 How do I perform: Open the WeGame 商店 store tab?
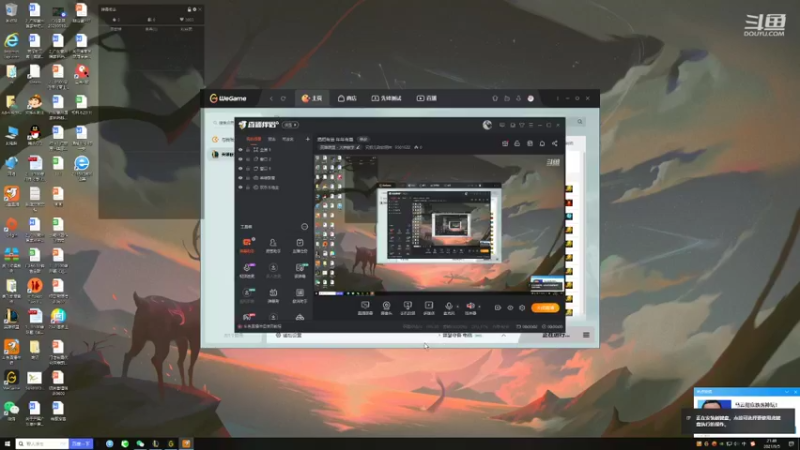point(347,98)
